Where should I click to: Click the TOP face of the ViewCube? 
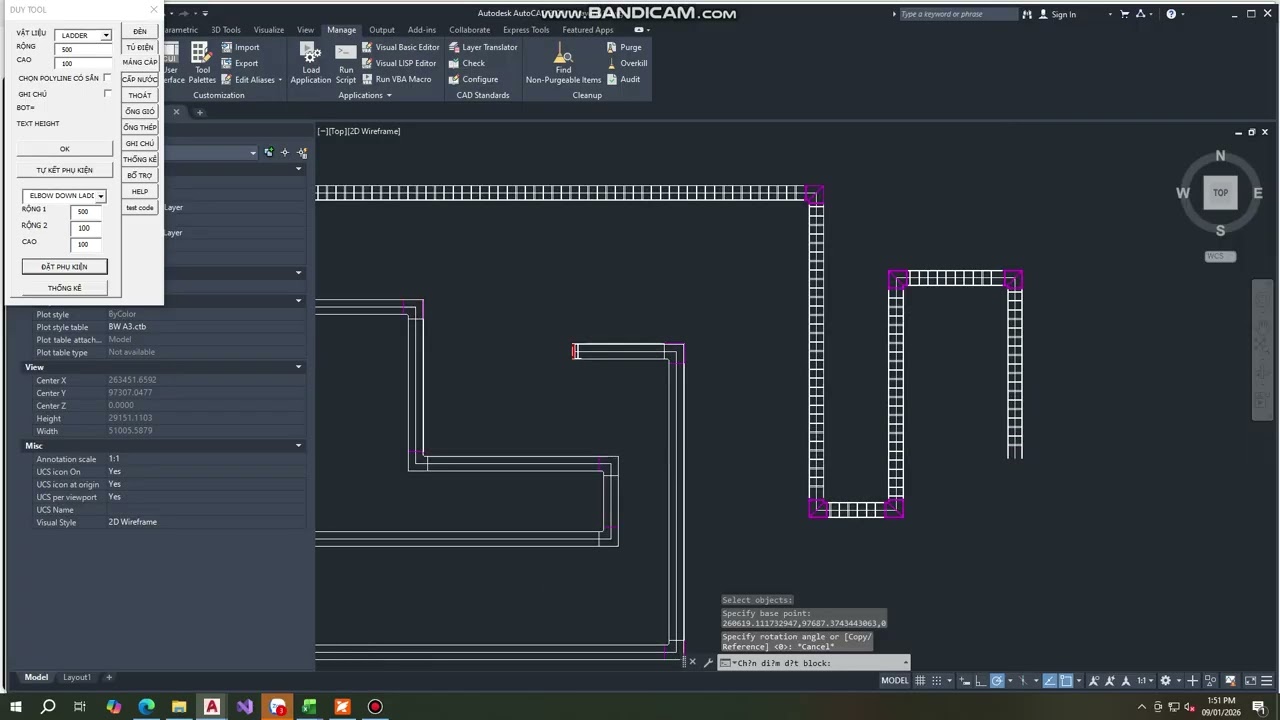pyautogui.click(x=1220, y=193)
